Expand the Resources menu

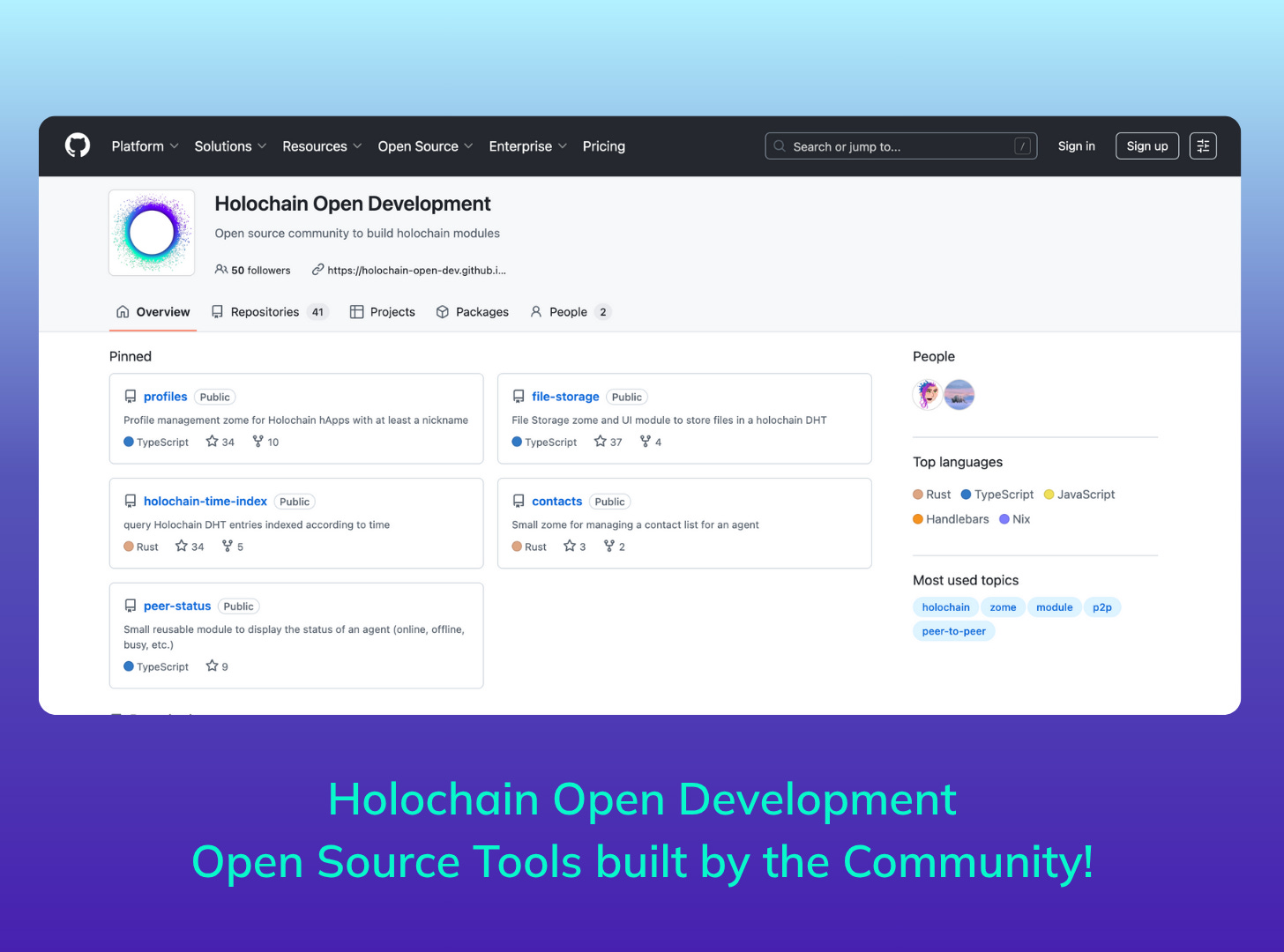[322, 146]
